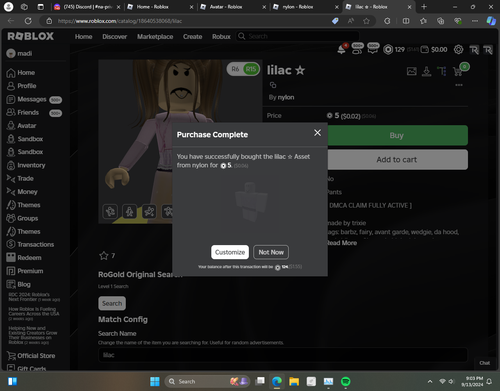
Task: Open the messages icon in Roblox header
Action: click(373, 49)
